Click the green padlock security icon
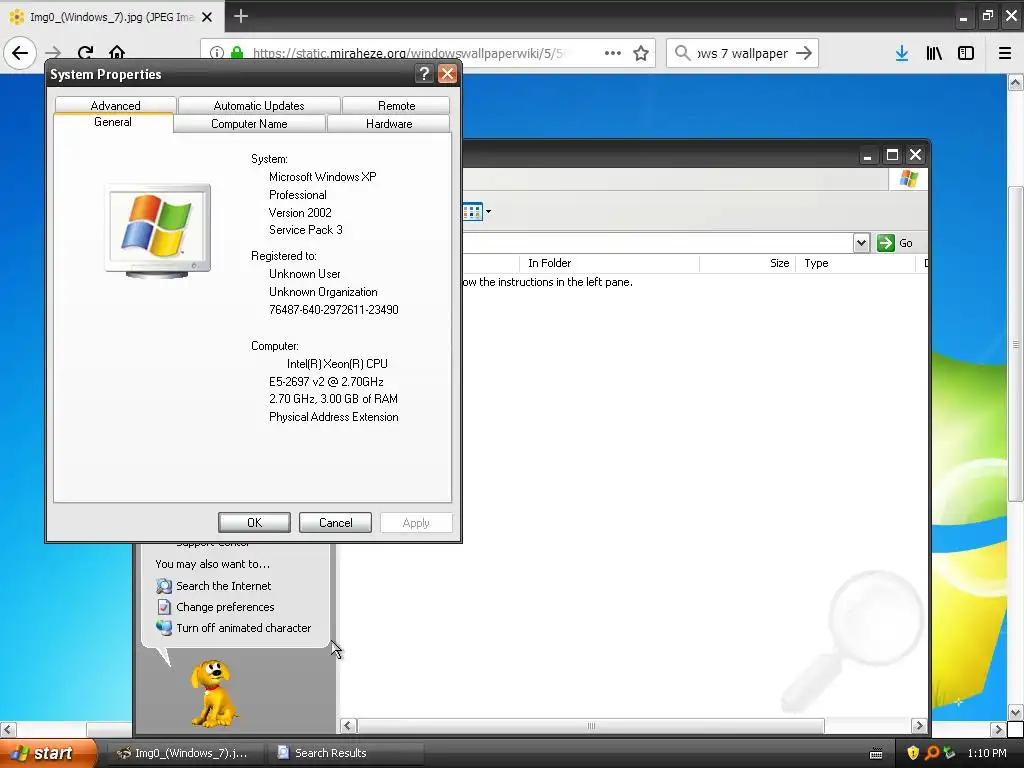 [237, 53]
